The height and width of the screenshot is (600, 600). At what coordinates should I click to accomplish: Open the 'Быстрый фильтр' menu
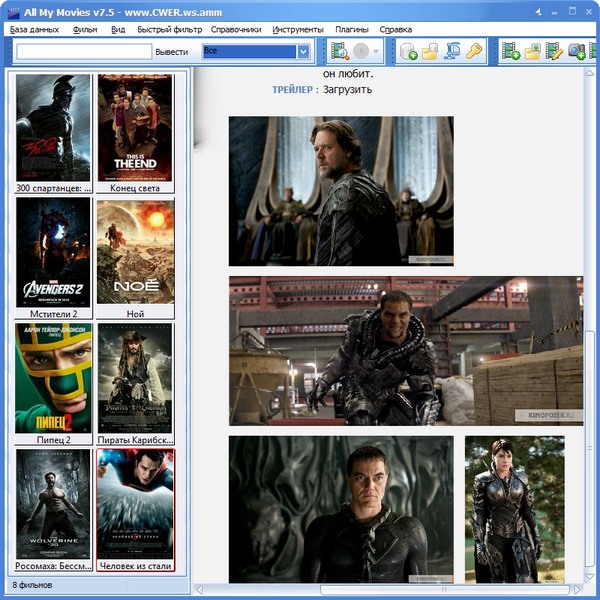pos(169,30)
